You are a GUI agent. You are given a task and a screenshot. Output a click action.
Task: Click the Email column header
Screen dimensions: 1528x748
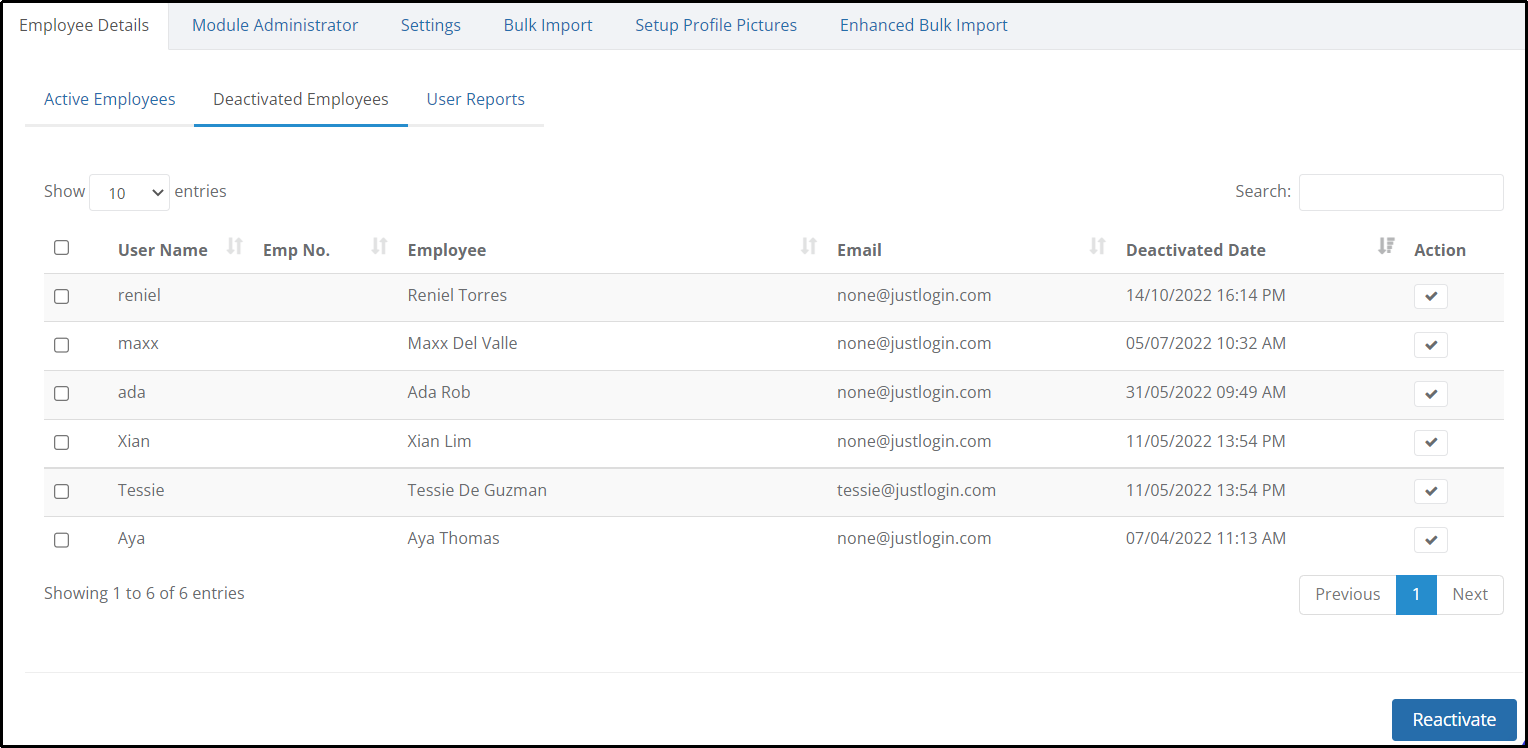[859, 250]
